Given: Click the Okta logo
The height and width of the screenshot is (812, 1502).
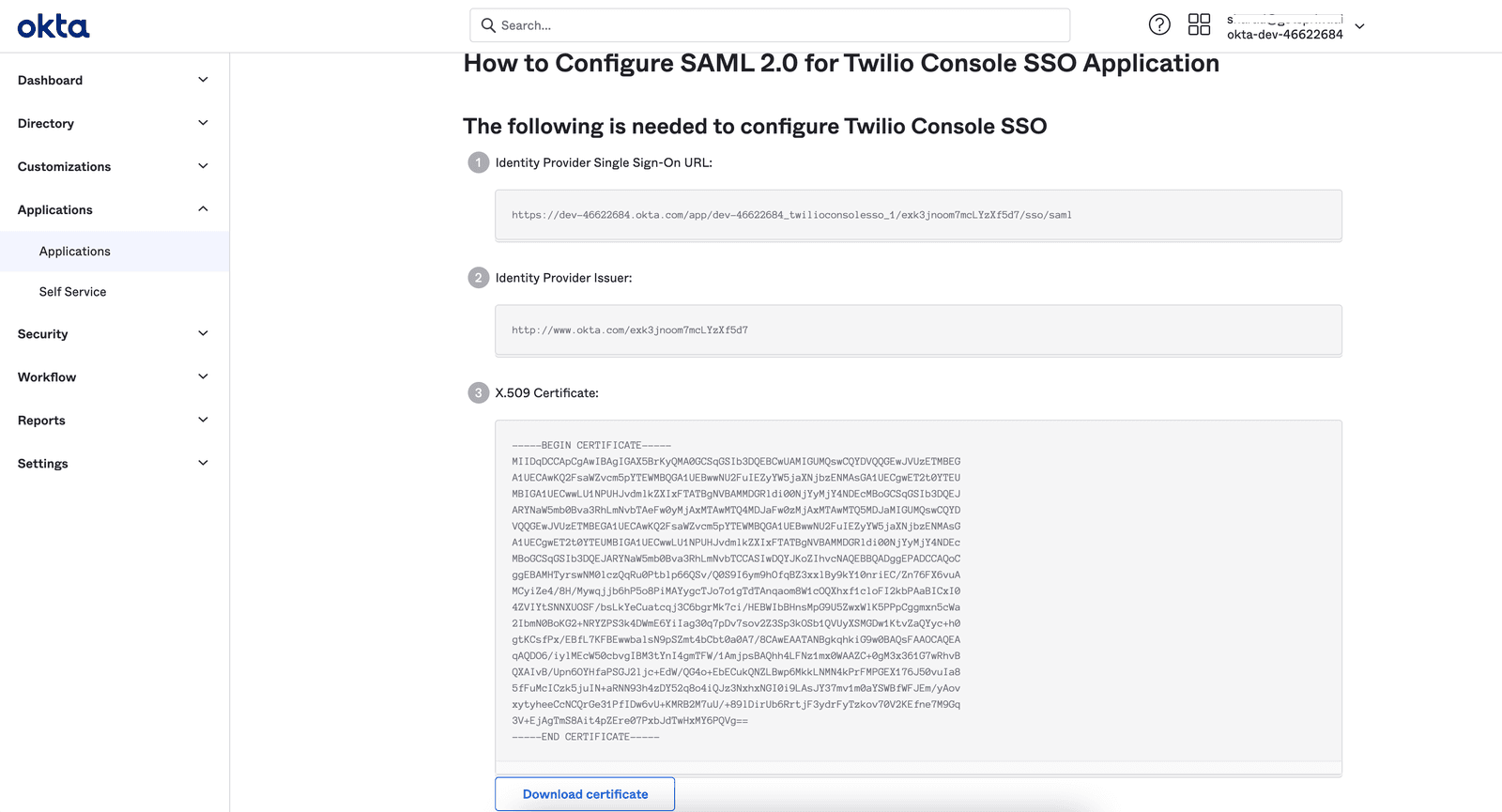Looking at the screenshot, I should pyautogui.click(x=53, y=25).
